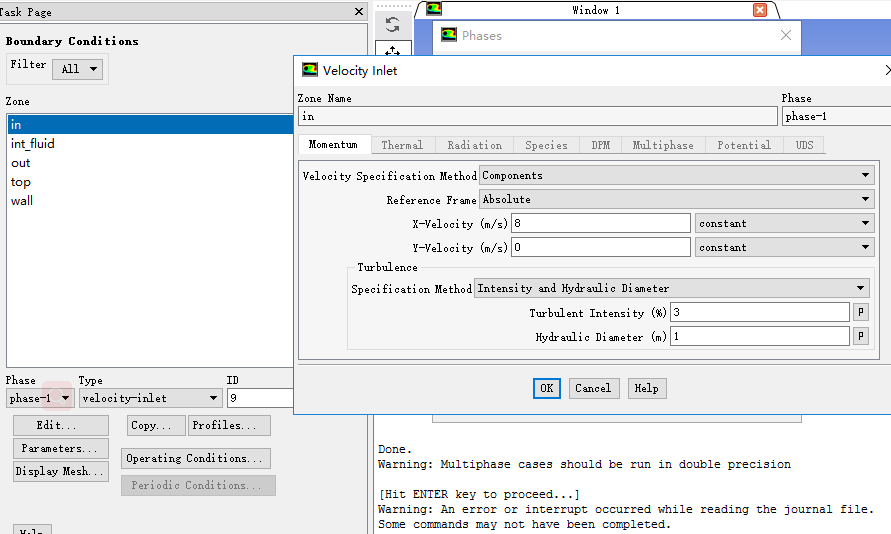The image size is (891, 534).
Task: Open the Velocity Specification Method dropdown
Action: pyautogui.click(x=676, y=176)
